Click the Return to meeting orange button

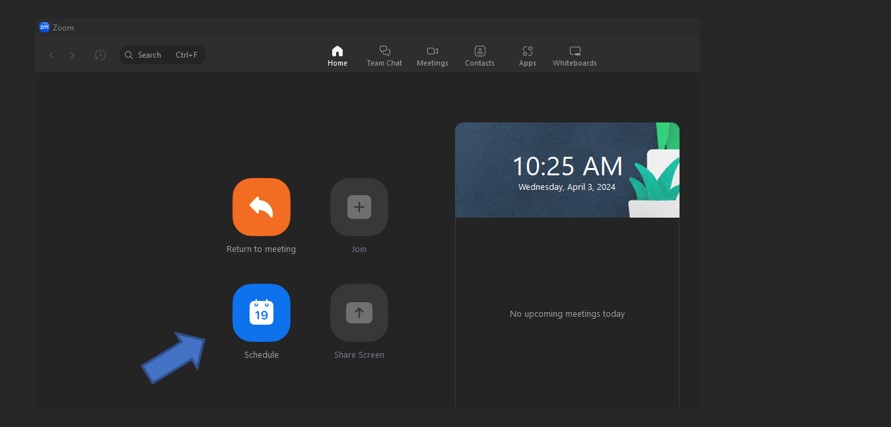tap(261, 207)
